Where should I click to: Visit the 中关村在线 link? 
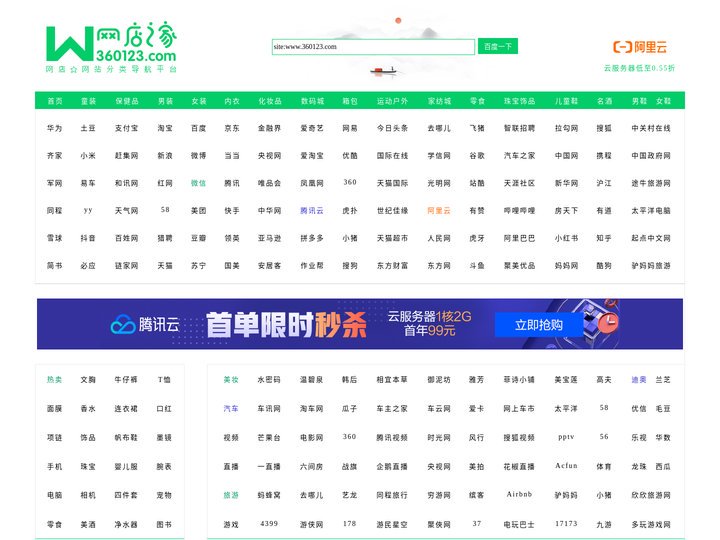click(x=651, y=128)
